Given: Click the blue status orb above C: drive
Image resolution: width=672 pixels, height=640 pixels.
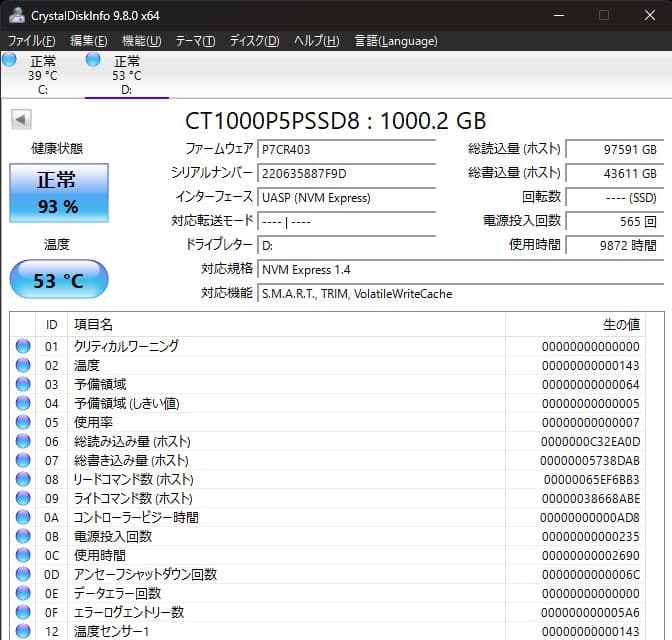Looking at the screenshot, I should click(9, 60).
